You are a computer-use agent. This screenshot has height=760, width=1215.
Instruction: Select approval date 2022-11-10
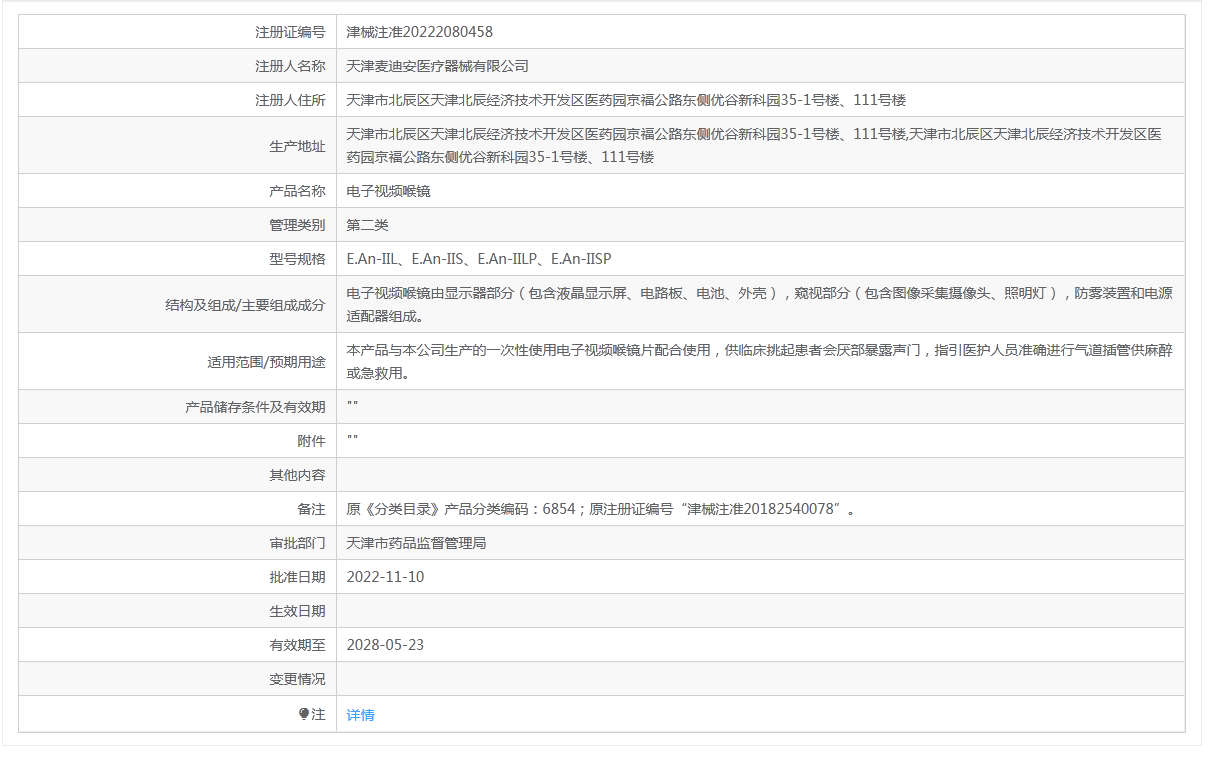coord(385,577)
